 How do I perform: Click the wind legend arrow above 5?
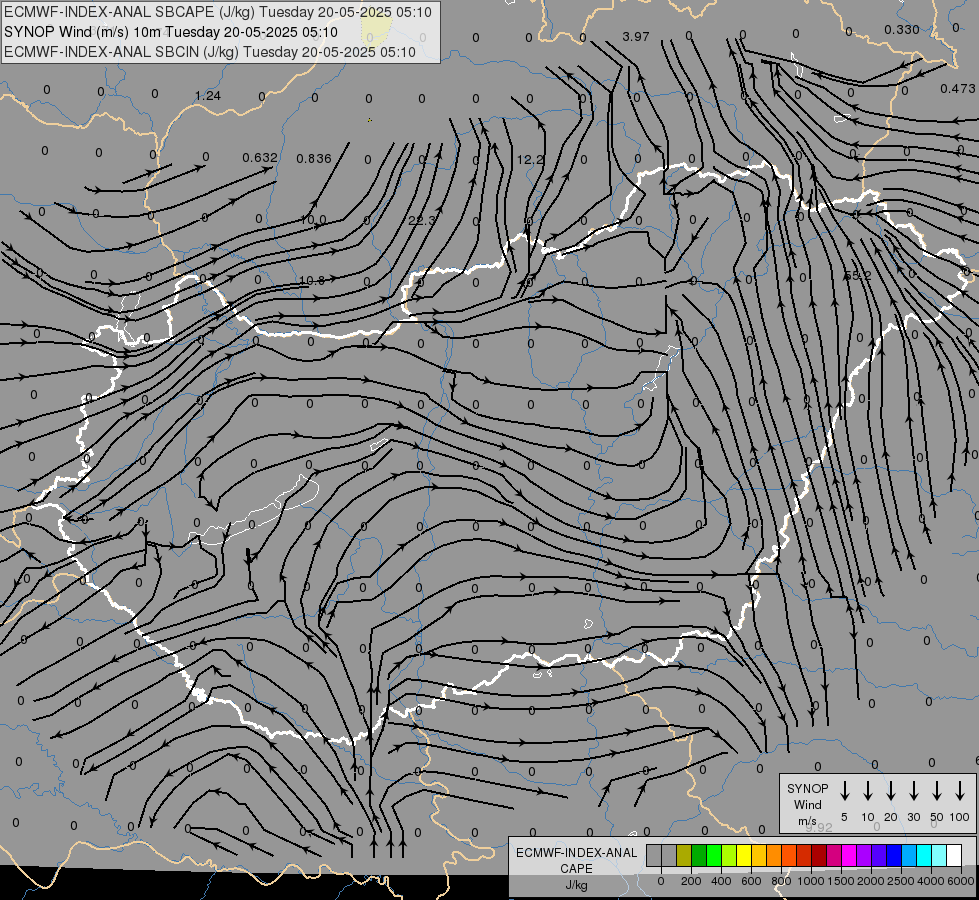[x=844, y=791]
